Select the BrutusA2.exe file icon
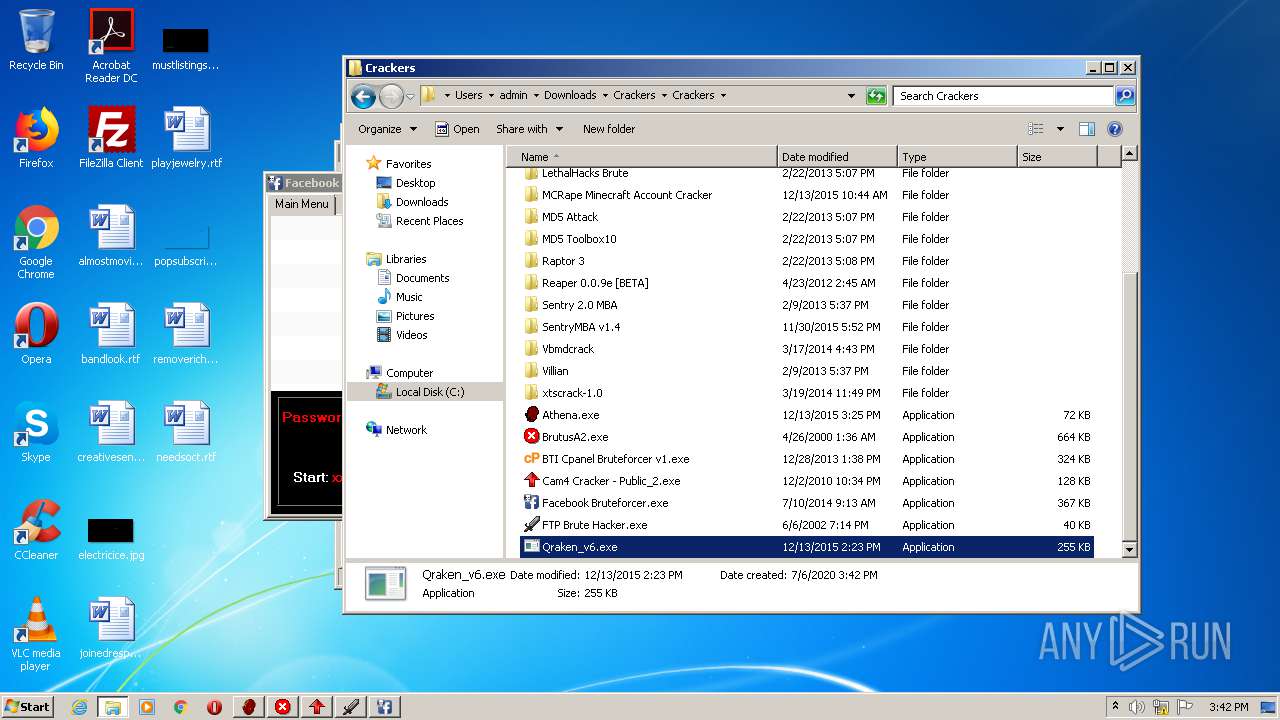 tap(532, 437)
